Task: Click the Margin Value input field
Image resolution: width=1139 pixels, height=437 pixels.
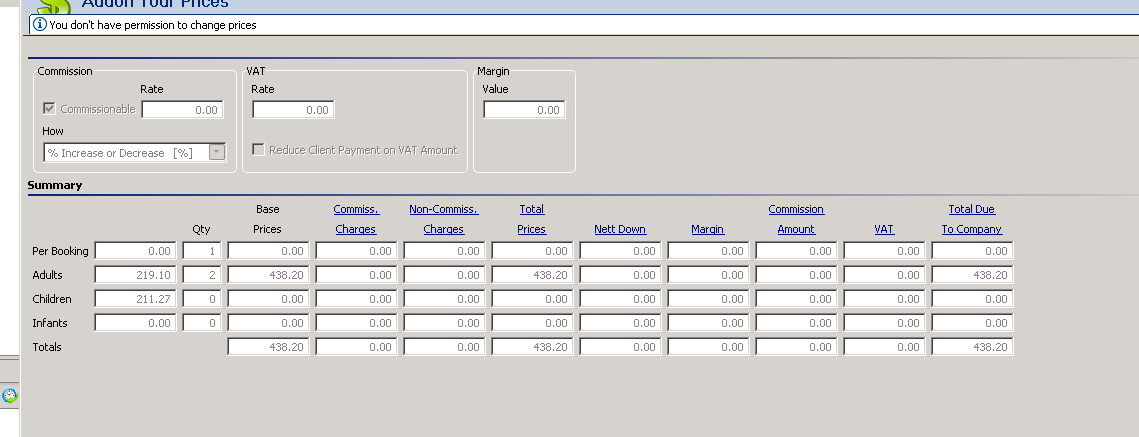Action: point(524,110)
